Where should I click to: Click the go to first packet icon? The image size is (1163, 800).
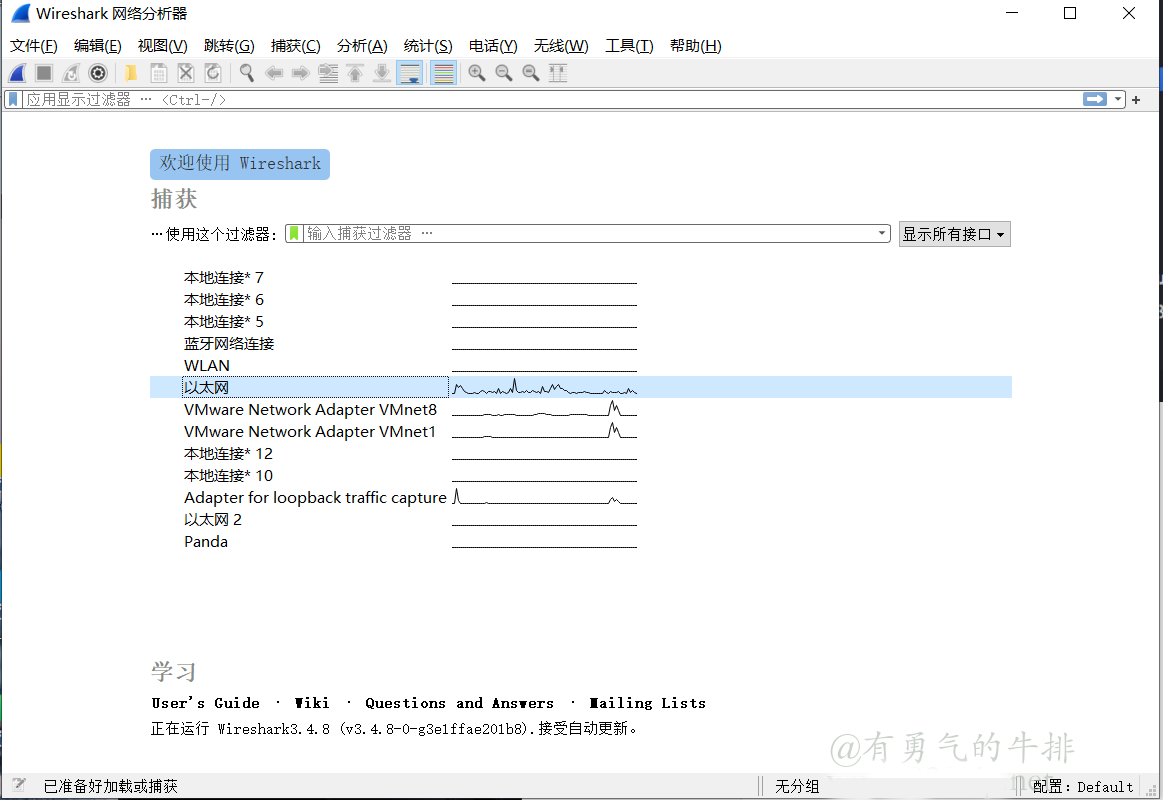[x=354, y=72]
